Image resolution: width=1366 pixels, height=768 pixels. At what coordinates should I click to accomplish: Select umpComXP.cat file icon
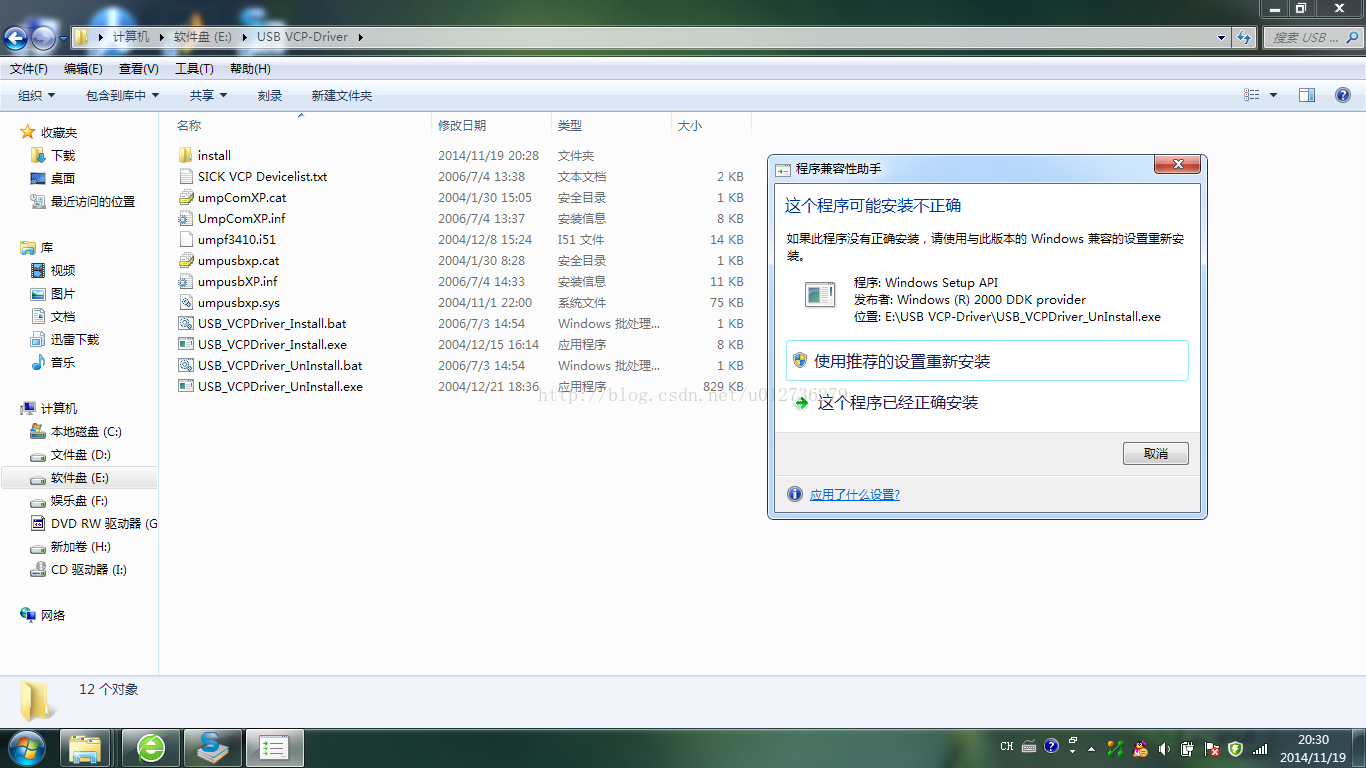pyautogui.click(x=185, y=197)
